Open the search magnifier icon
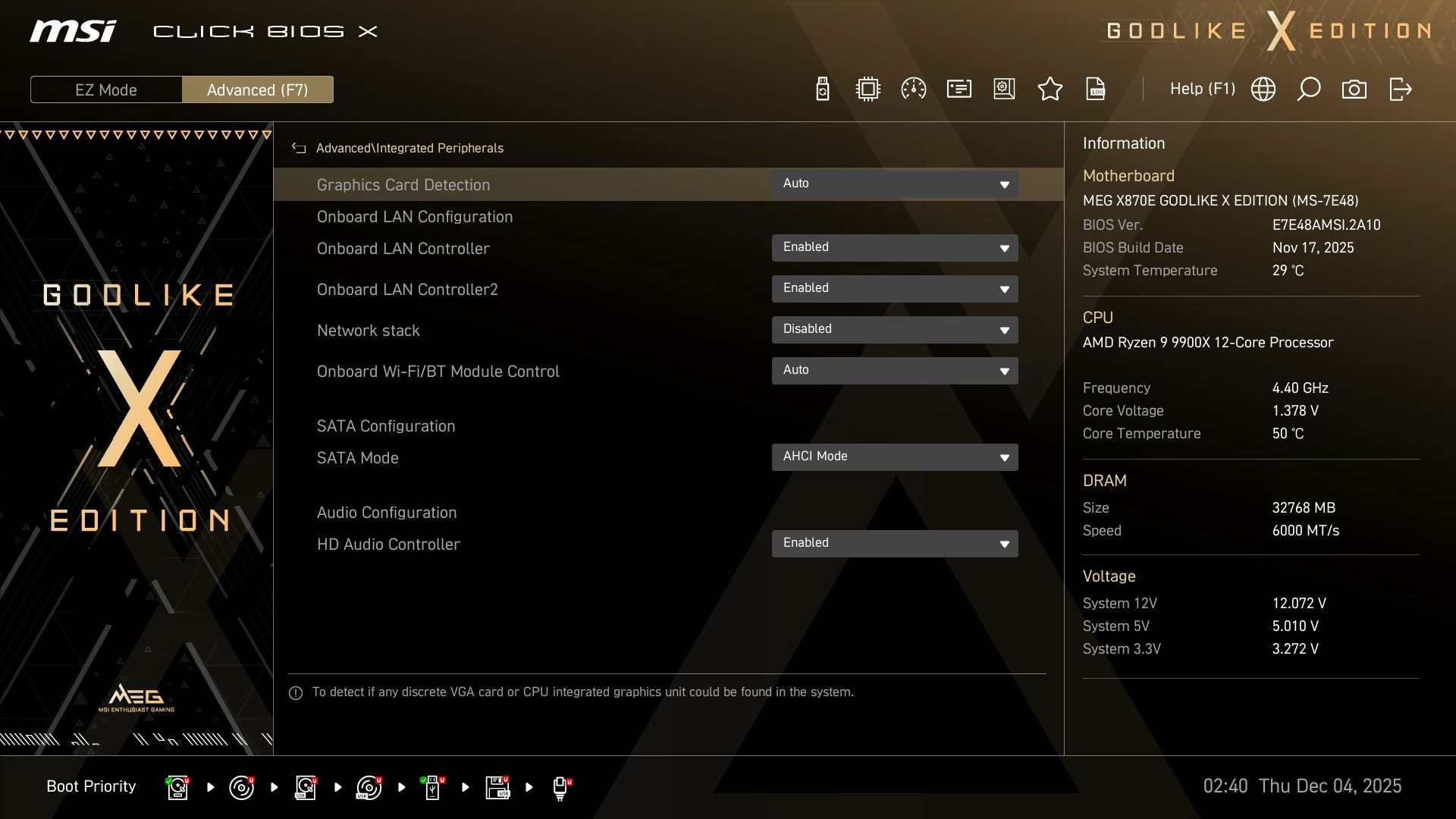The height and width of the screenshot is (819, 1456). point(1308,89)
